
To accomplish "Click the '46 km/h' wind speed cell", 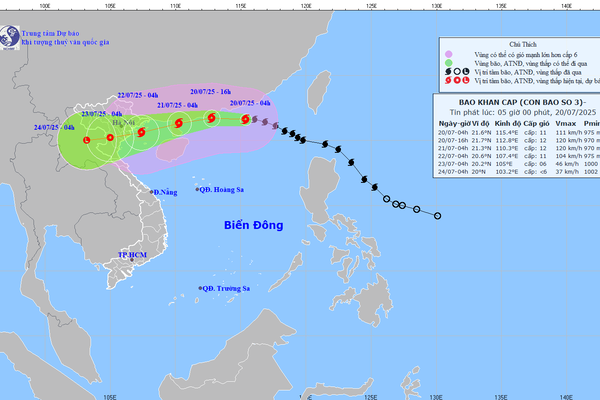I will coord(567,164).
